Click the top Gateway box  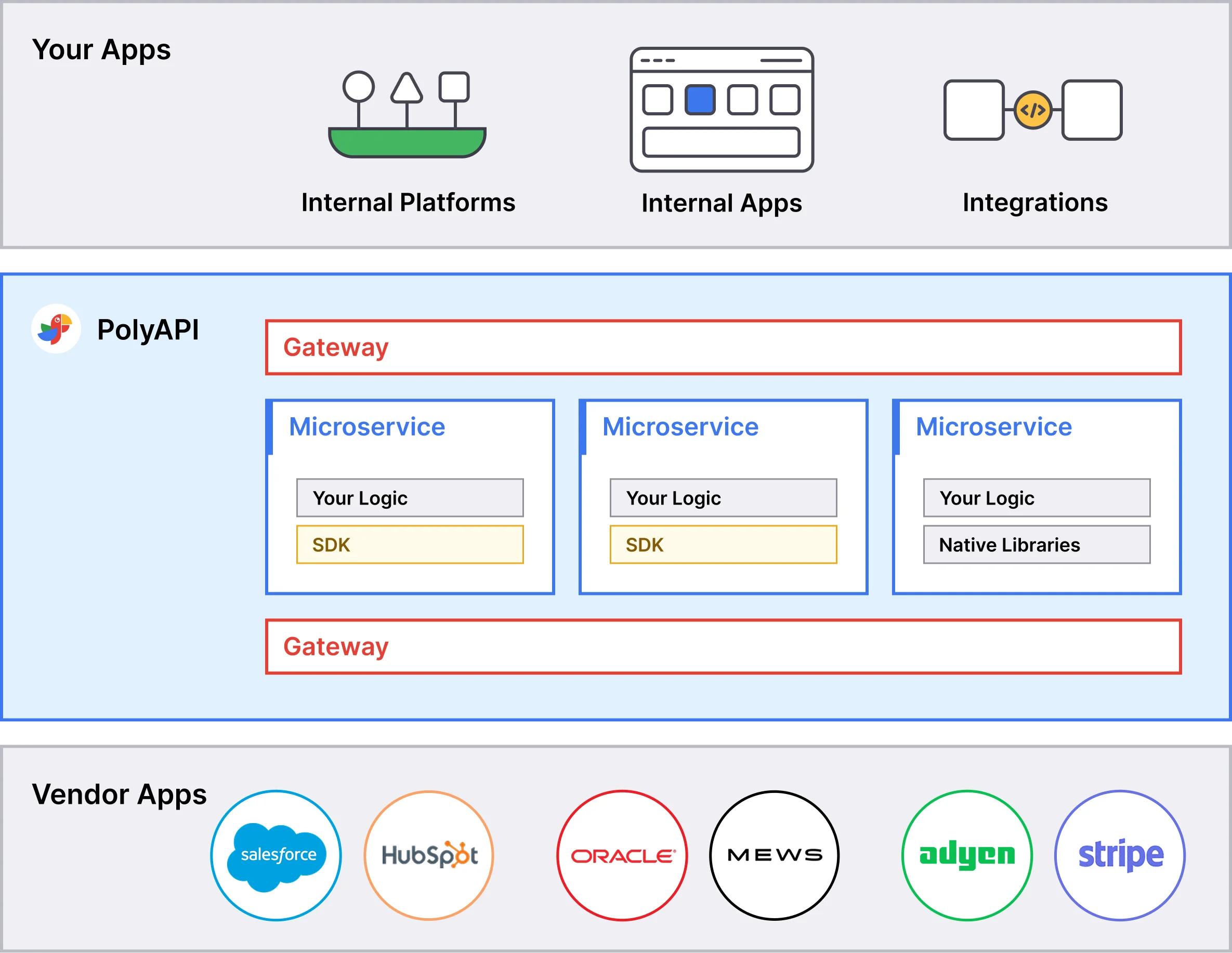point(723,347)
